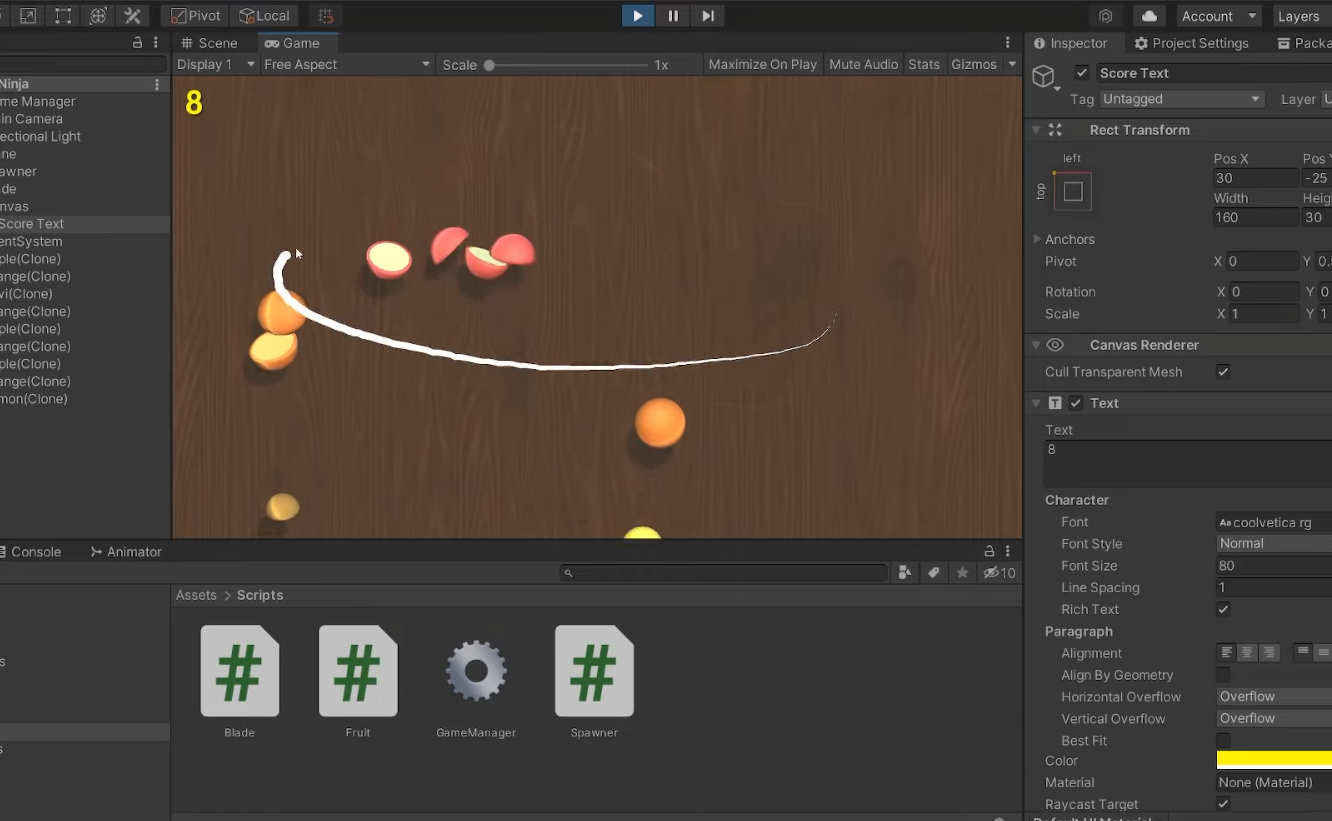Image resolution: width=1332 pixels, height=821 pixels.
Task: Open the Free Aspect dropdown
Action: (347, 64)
